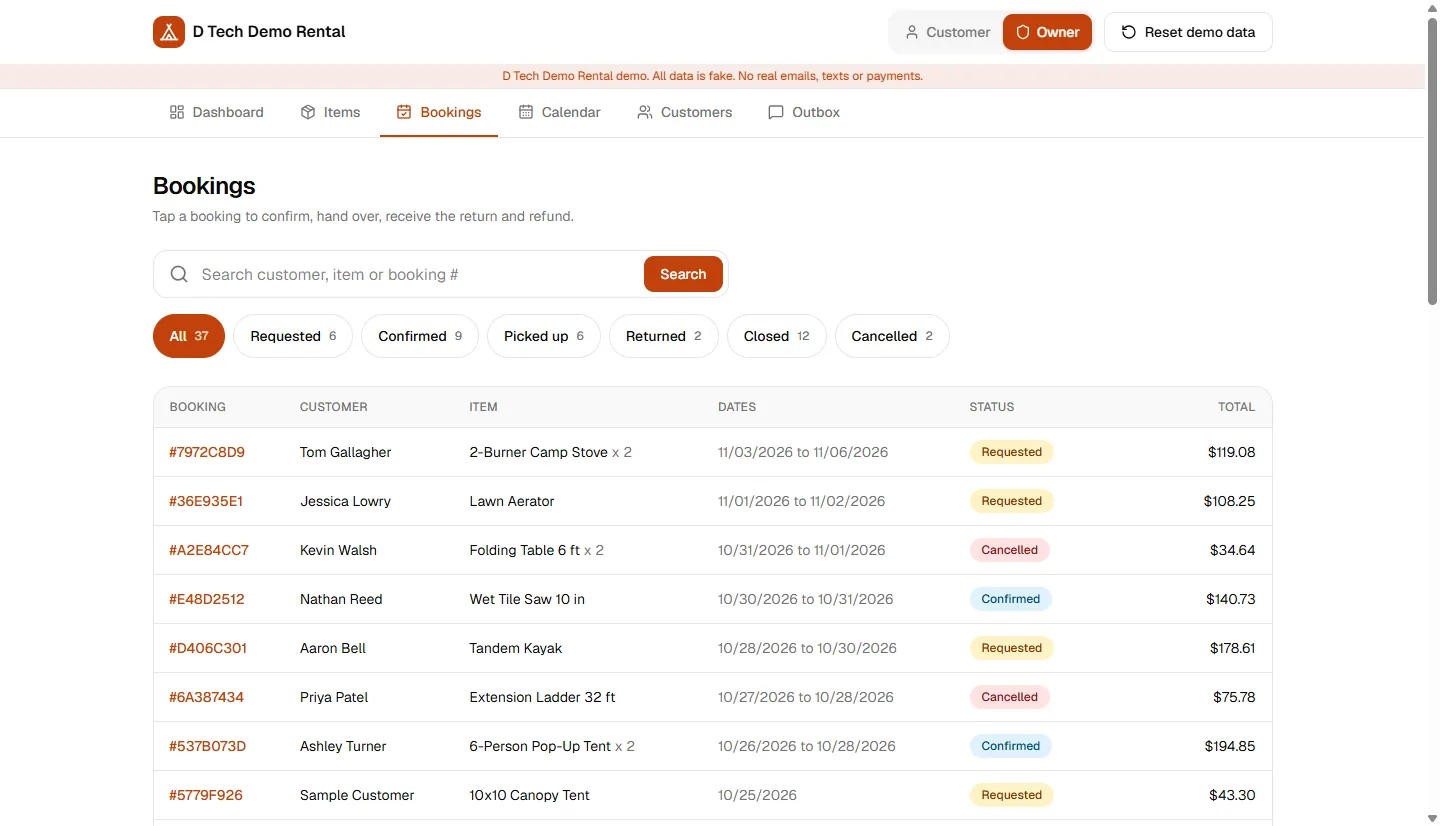Open booking #E48D2512
This screenshot has width=1440, height=826.
point(207,599)
